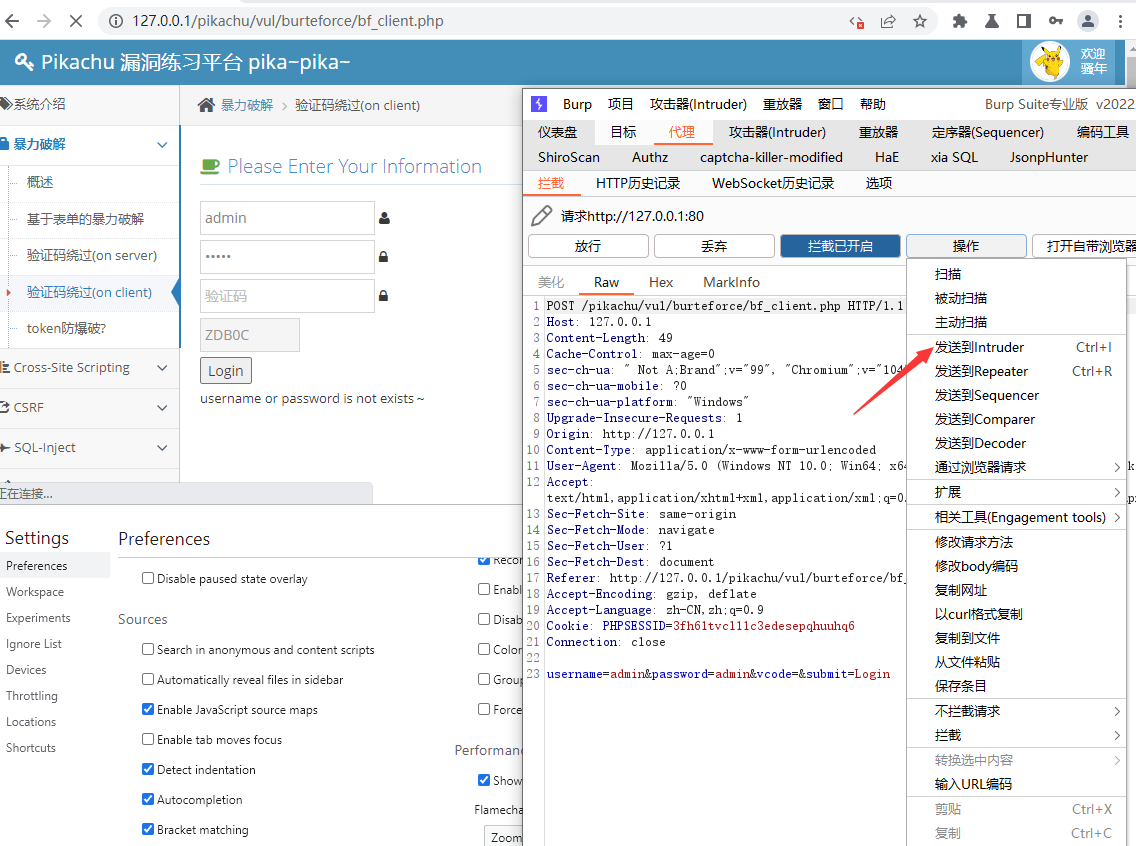This screenshot has height=846, width=1136.
Task: Click the coffee cup icon by form heading
Action: click(x=210, y=167)
